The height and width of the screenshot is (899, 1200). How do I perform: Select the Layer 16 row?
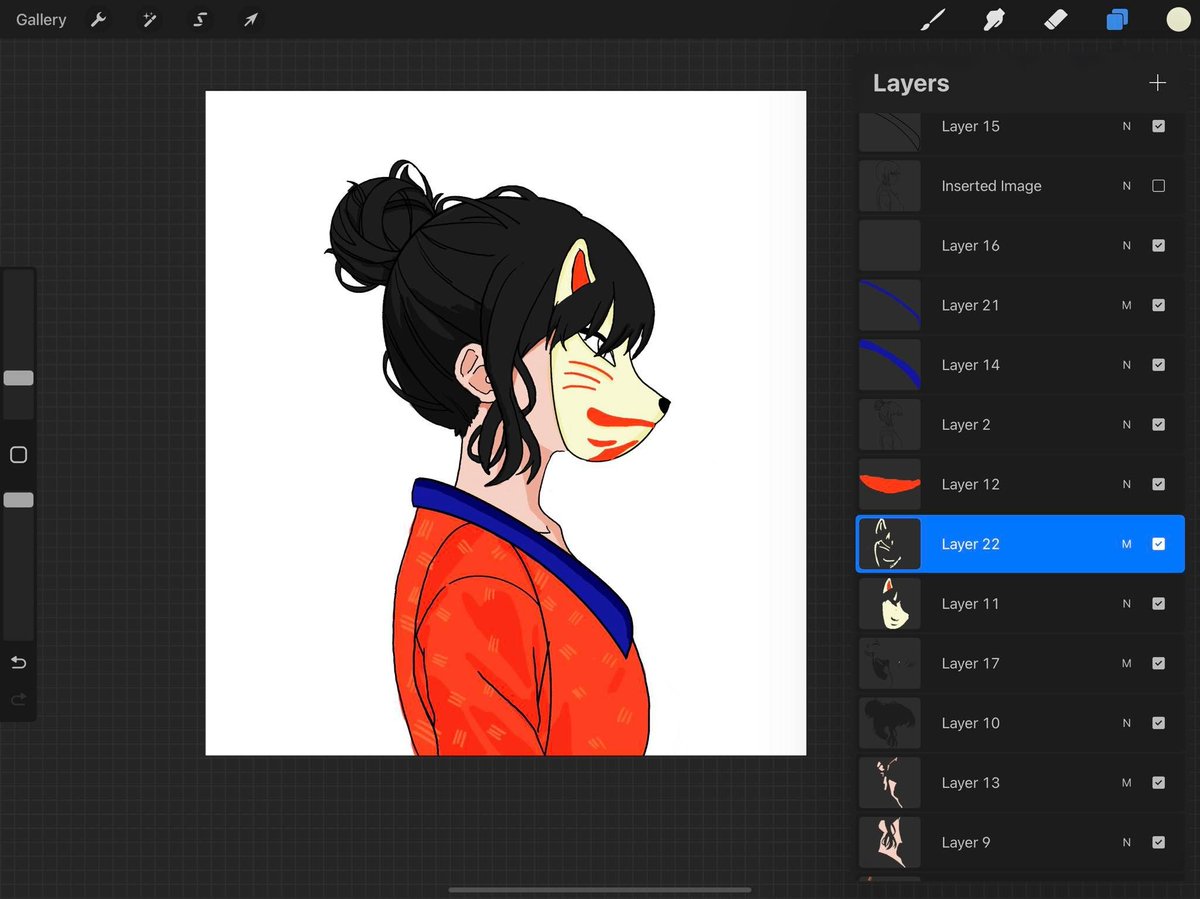tap(1020, 246)
